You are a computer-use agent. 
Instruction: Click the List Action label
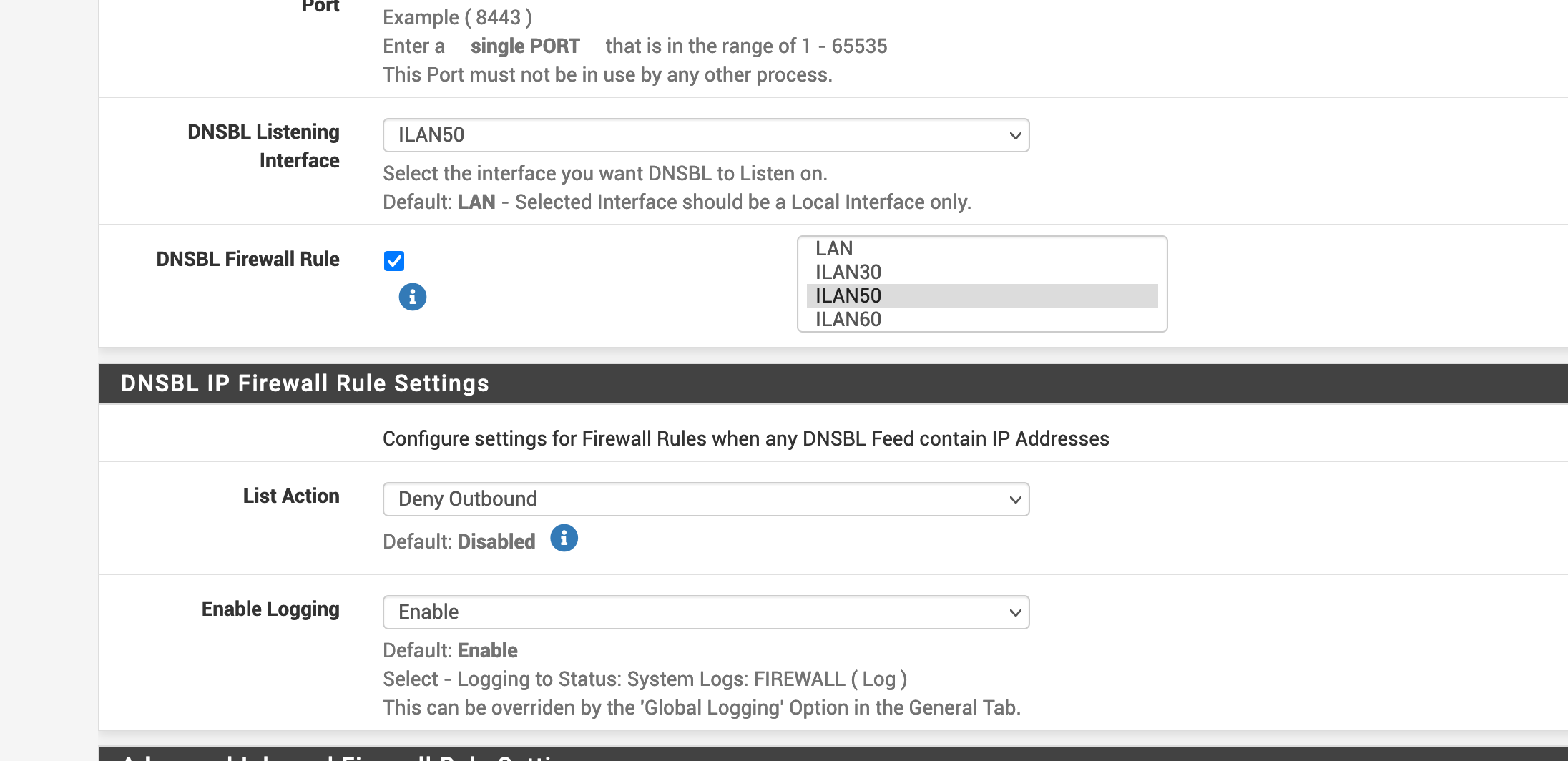coord(290,496)
